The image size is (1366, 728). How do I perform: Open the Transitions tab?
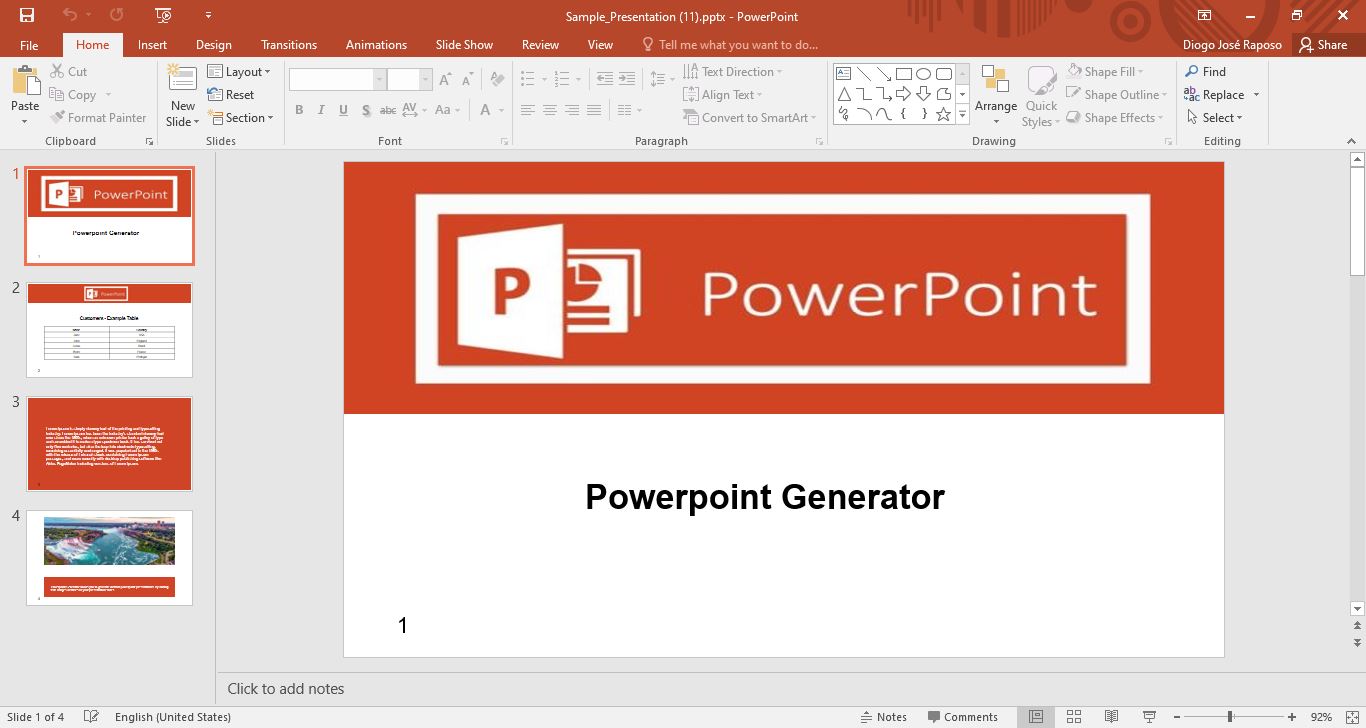[x=288, y=45]
